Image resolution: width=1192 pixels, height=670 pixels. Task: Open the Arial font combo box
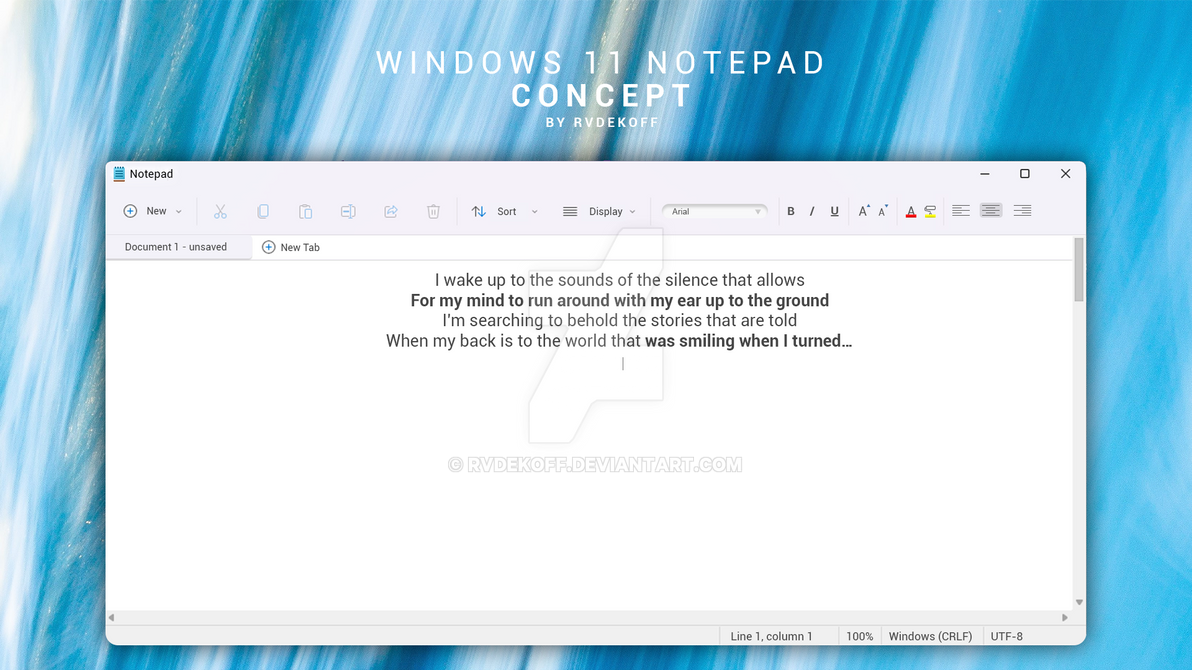tap(715, 211)
